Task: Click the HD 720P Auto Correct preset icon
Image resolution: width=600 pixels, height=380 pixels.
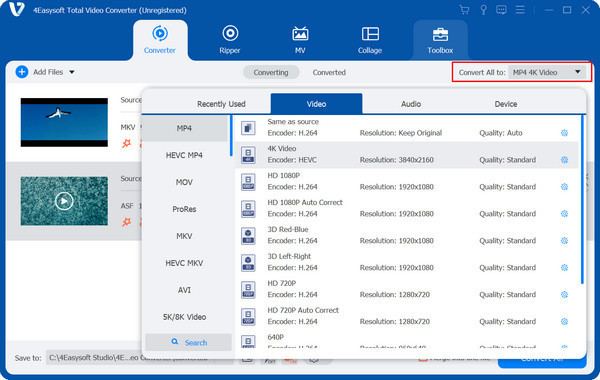Action: tap(248, 317)
